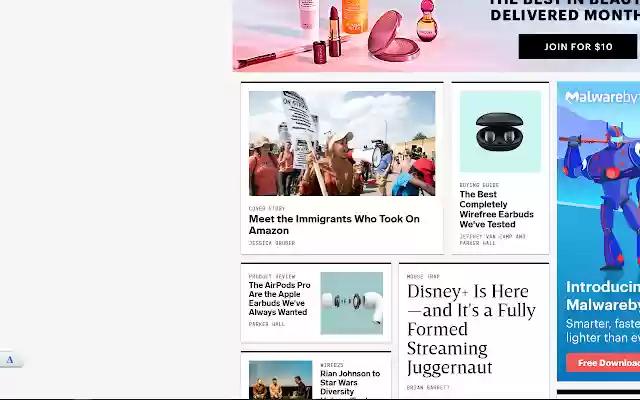Click the Malwarebytes robot illustration
The width and height of the screenshot is (640, 400).
(601, 196)
